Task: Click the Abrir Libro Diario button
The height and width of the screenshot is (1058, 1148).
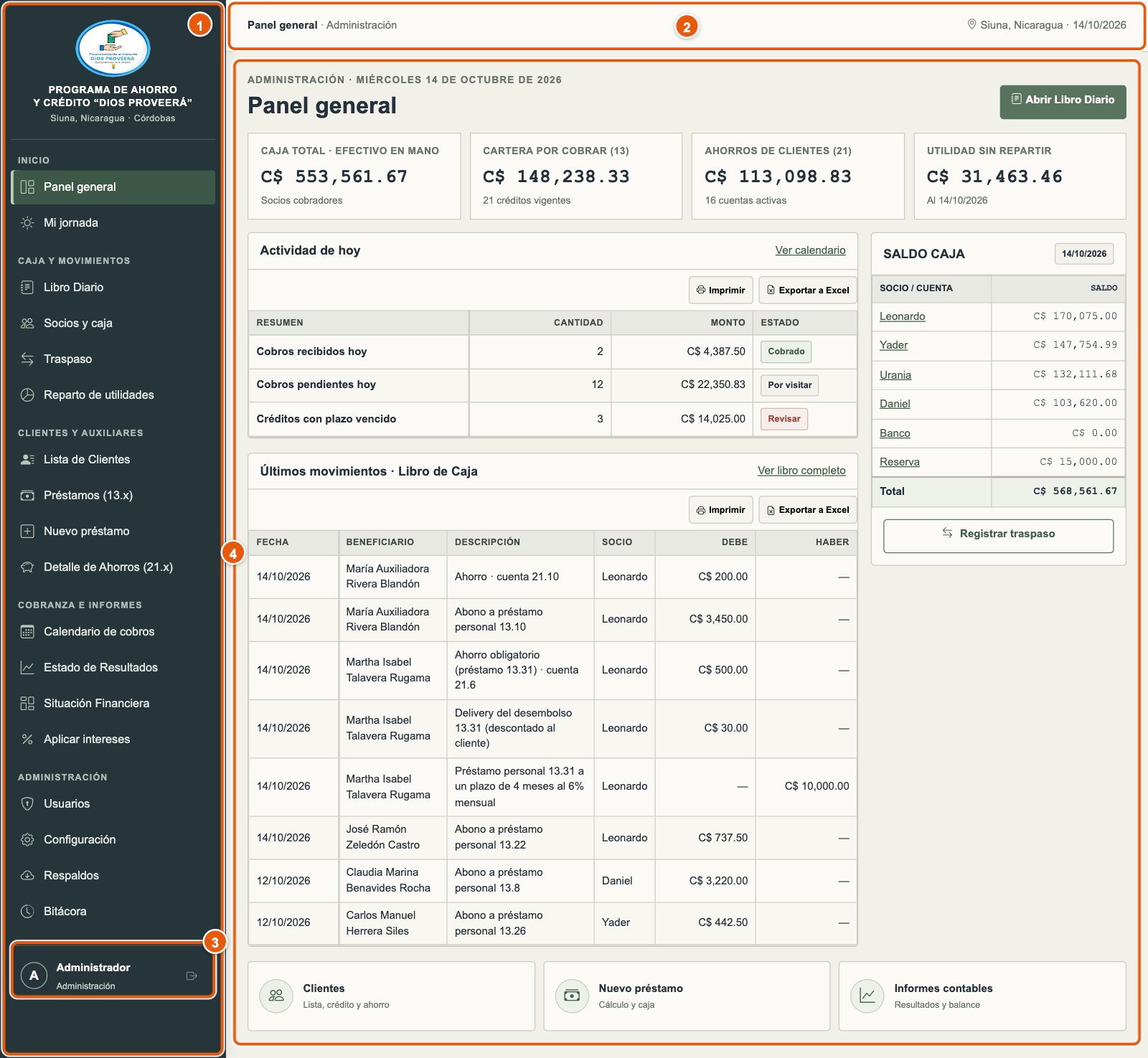Action: tap(1063, 102)
